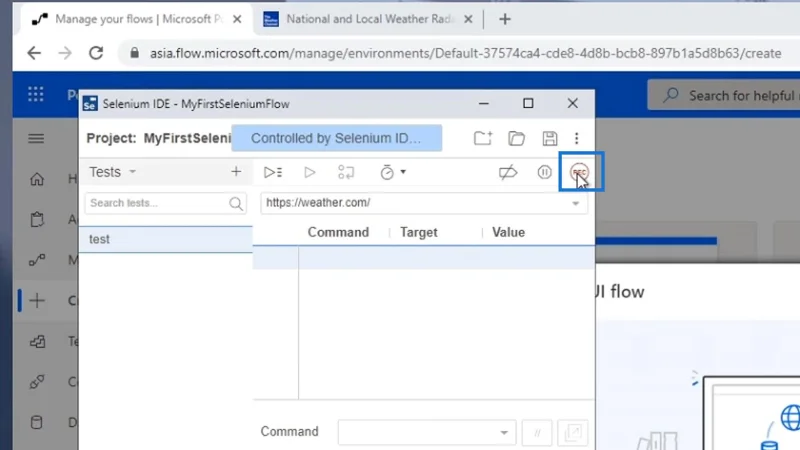Open Action items clipboard icon
Image resolution: width=800 pixels, height=450 pixels.
pos(37,219)
